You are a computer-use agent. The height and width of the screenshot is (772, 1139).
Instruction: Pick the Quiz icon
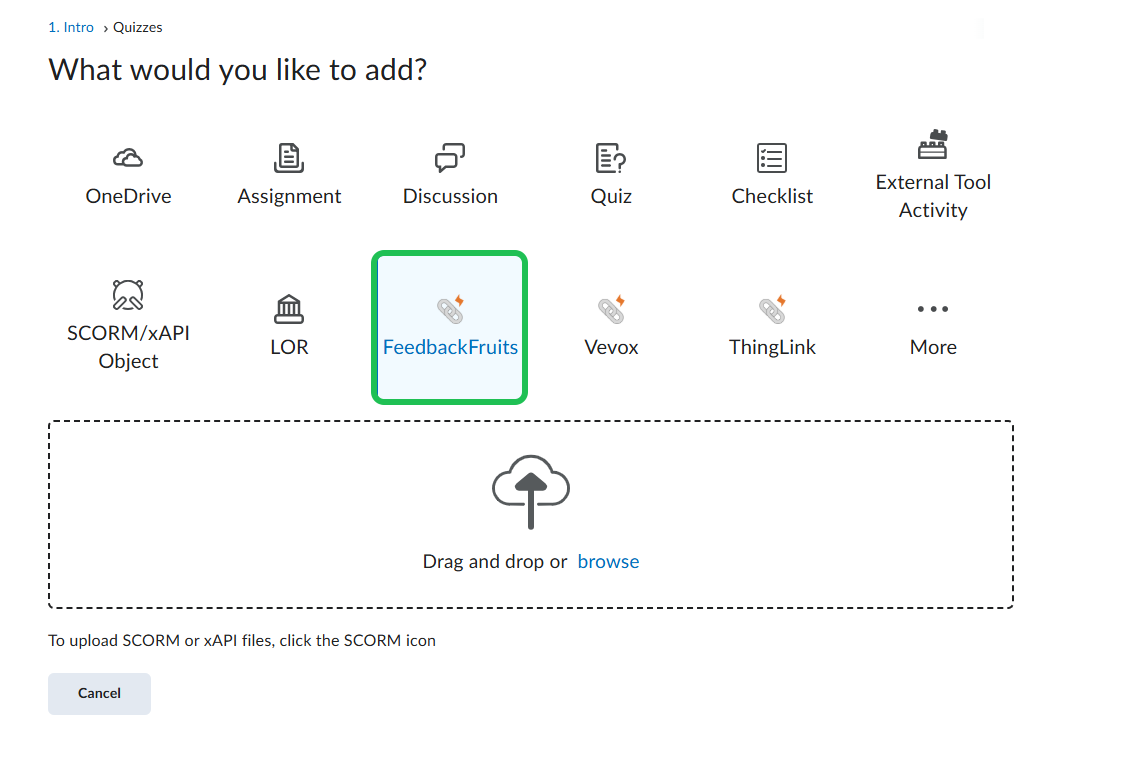[x=611, y=158]
